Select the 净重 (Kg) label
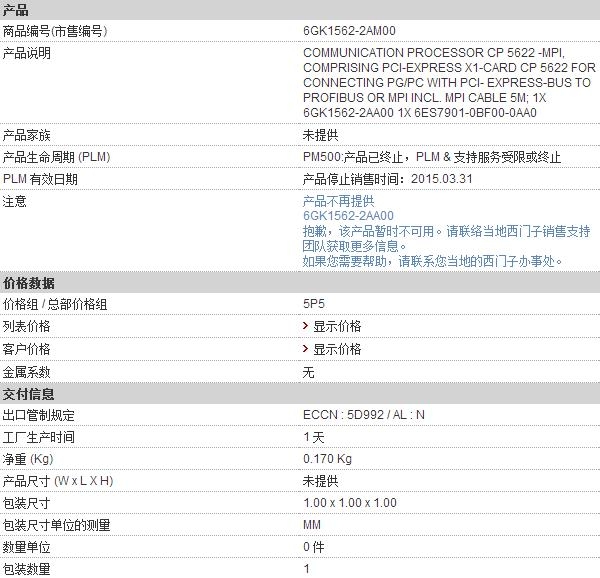Image resolution: width=600 pixels, height=578 pixels. (28, 459)
